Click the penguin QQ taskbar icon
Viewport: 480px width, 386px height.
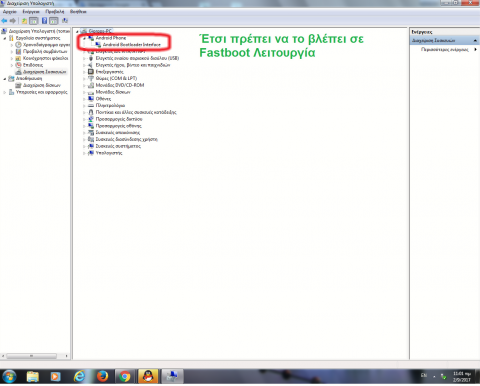pyautogui.click(x=148, y=376)
